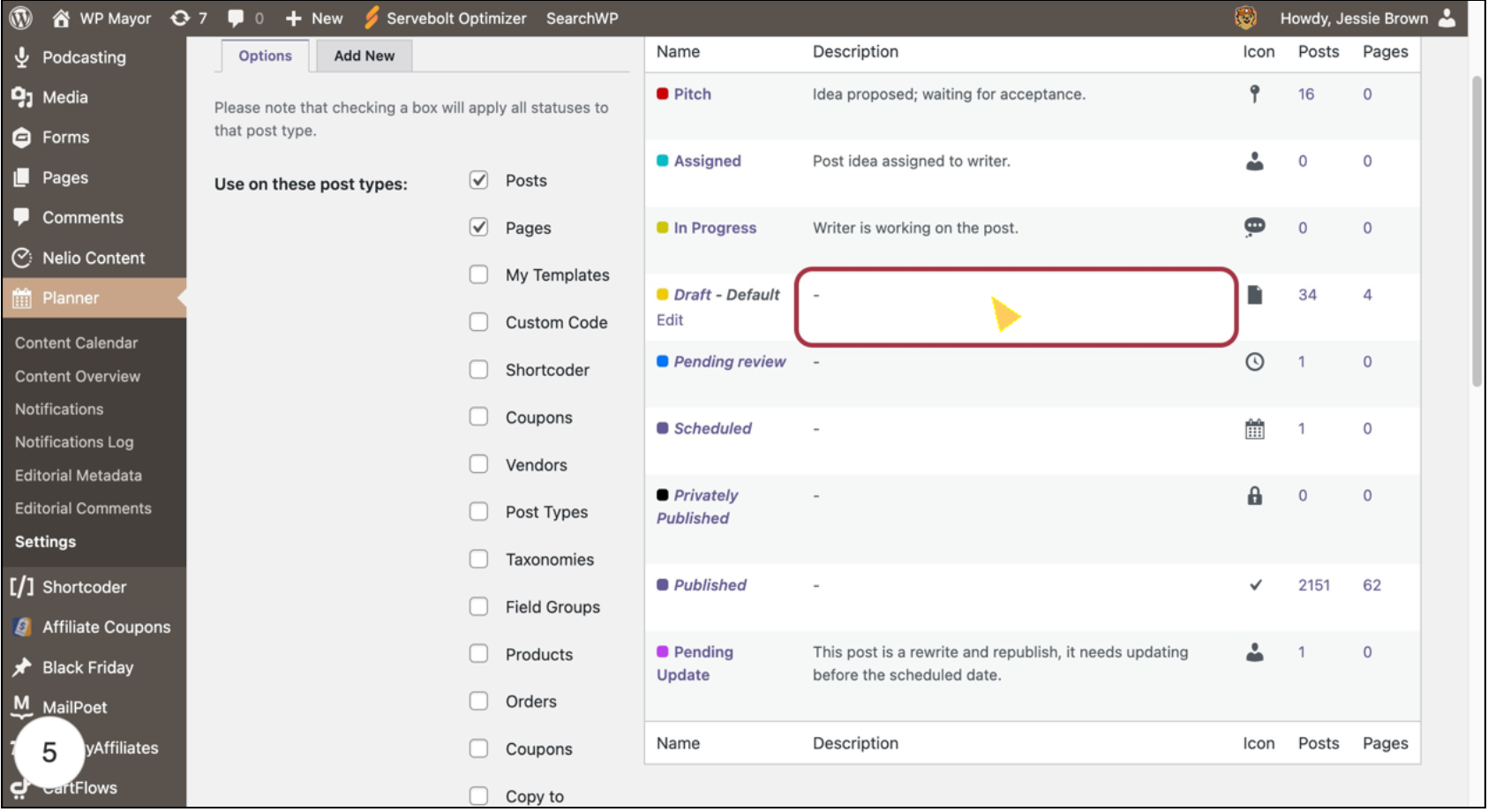Check the Orders checkbox
Screen dimensions: 1488x812
click(x=478, y=701)
